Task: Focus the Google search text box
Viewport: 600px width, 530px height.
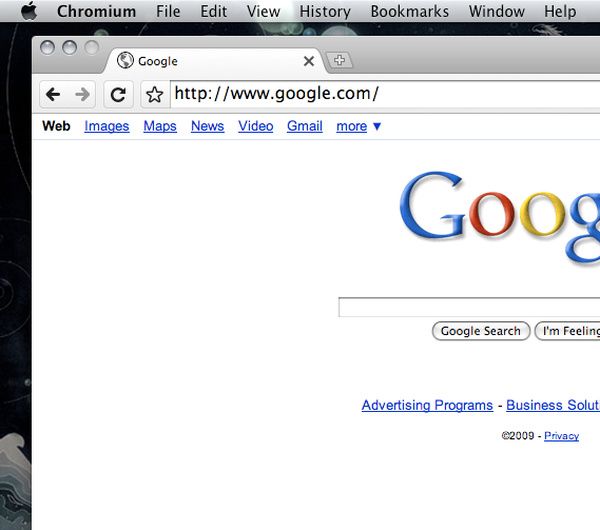Action: [x=469, y=307]
